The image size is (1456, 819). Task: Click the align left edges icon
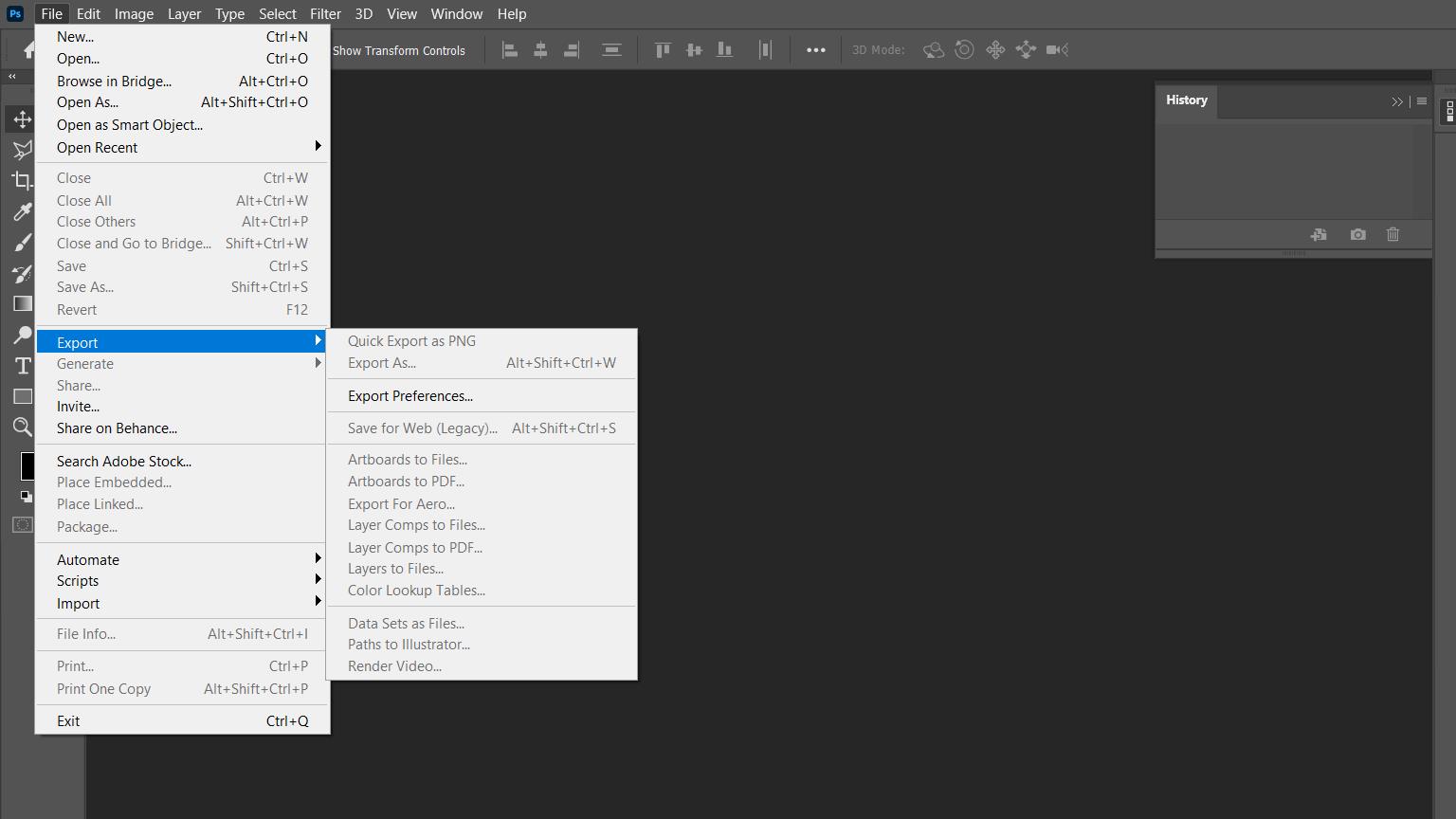(x=510, y=50)
